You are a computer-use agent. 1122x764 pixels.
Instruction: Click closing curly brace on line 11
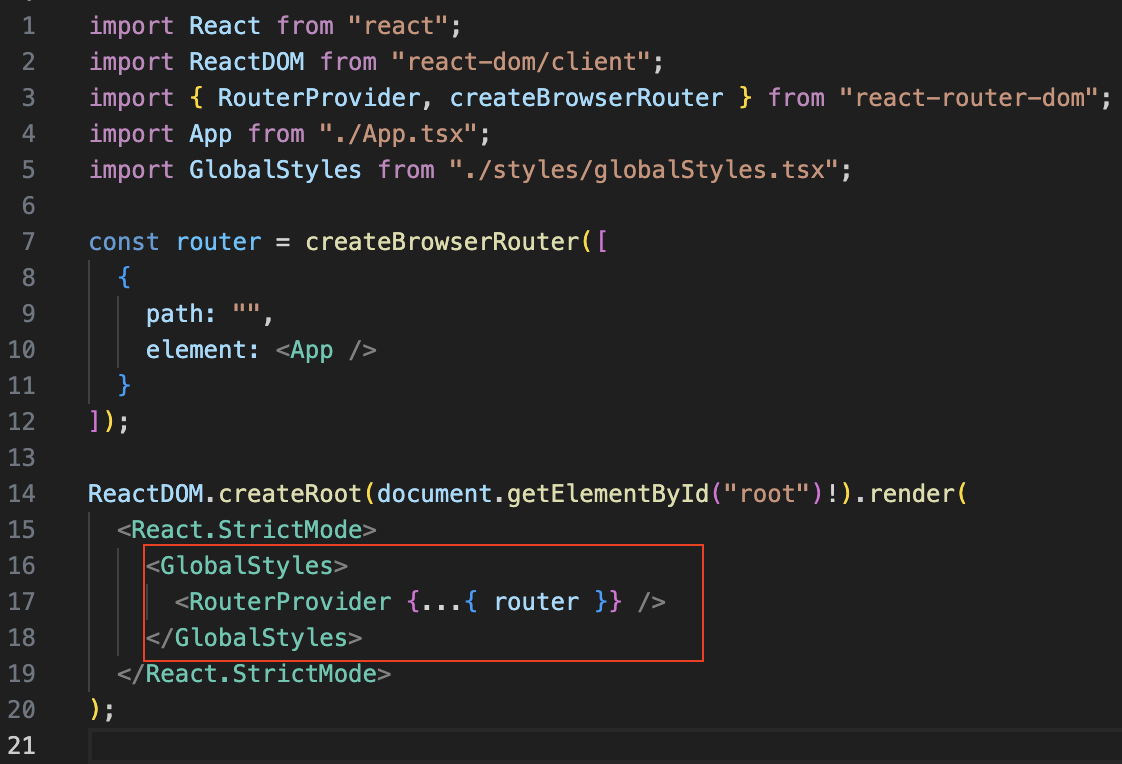[x=125, y=386]
